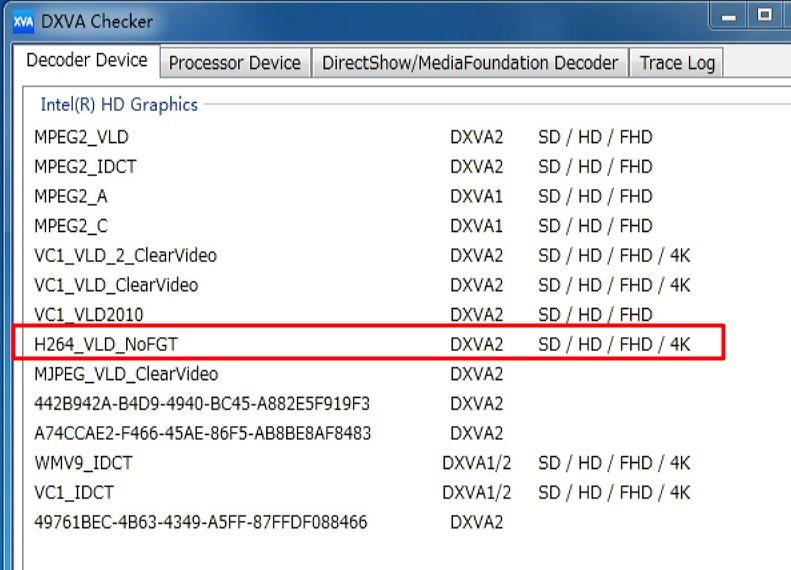Image resolution: width=791 pixels, height=570 pixels.
Task: Select the highlighted H264_VLD_NoFGT row
Action: click(x=106, y=345)
